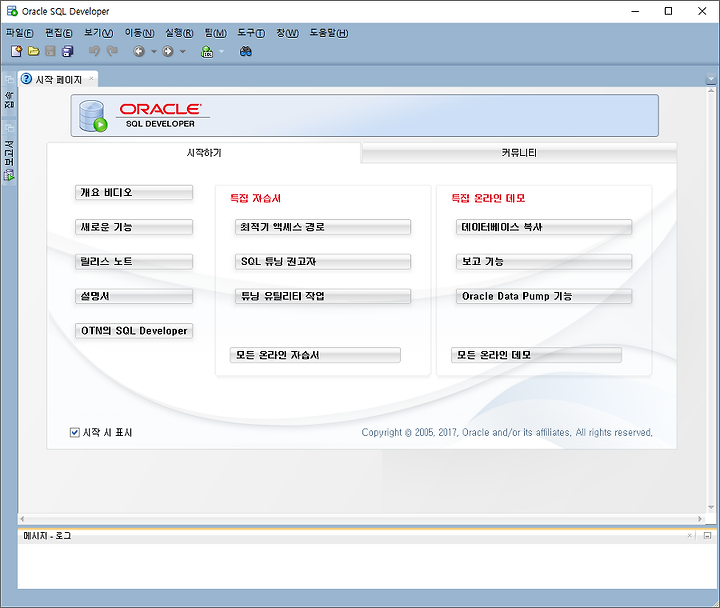Open the SQL Worksheet icon in toolbar

pos(207,51)
